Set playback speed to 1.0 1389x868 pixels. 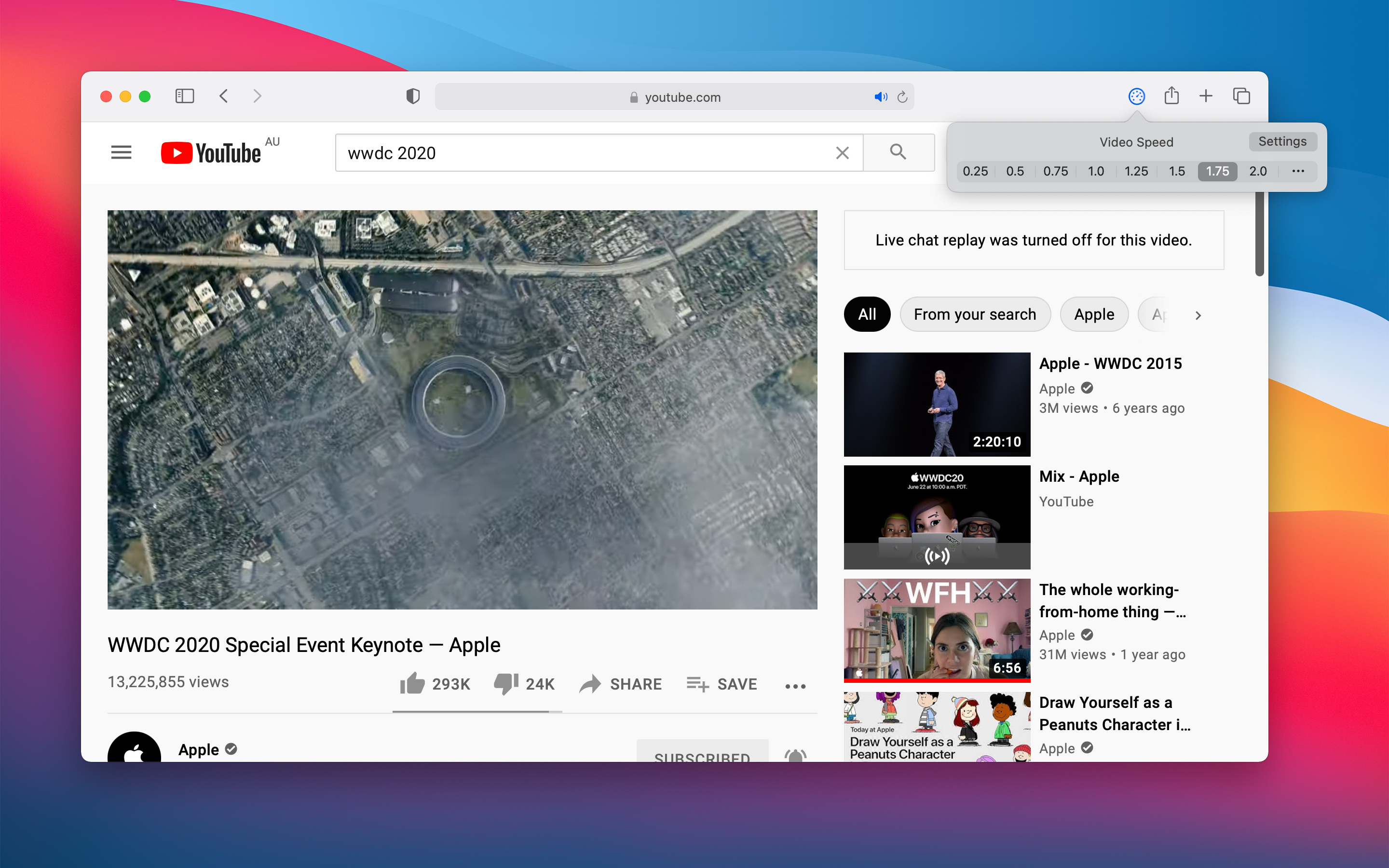click(1096, 171)
